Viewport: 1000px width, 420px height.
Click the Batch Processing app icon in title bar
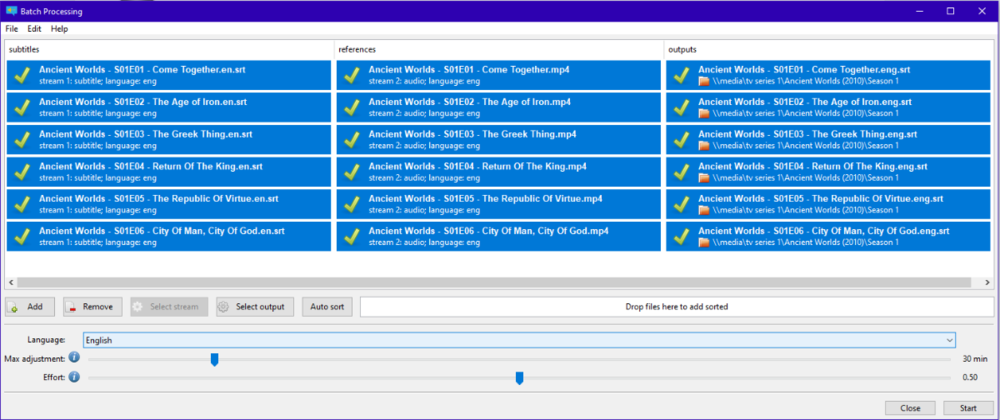coord(11,11)
